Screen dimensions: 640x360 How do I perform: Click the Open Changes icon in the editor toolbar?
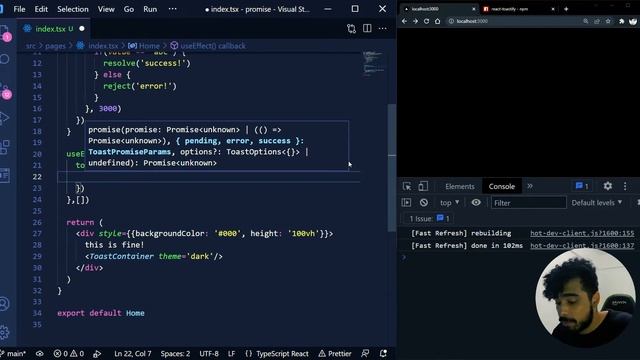click(351, 29)
